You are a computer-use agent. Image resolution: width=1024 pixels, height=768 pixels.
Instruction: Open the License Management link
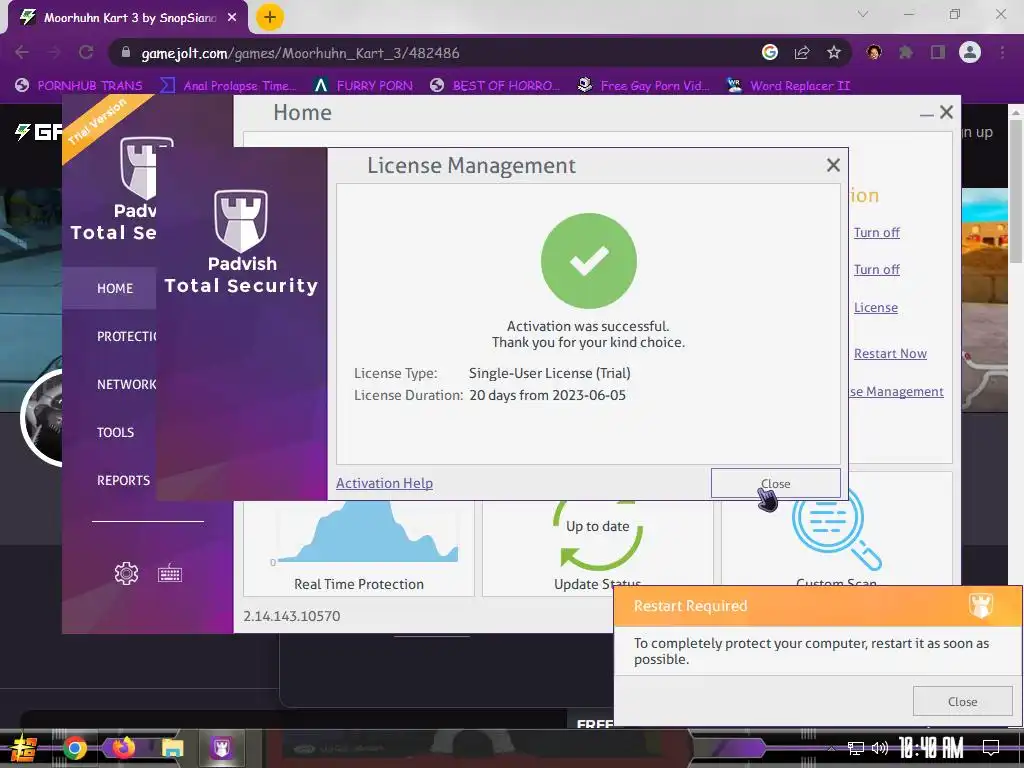896,391
